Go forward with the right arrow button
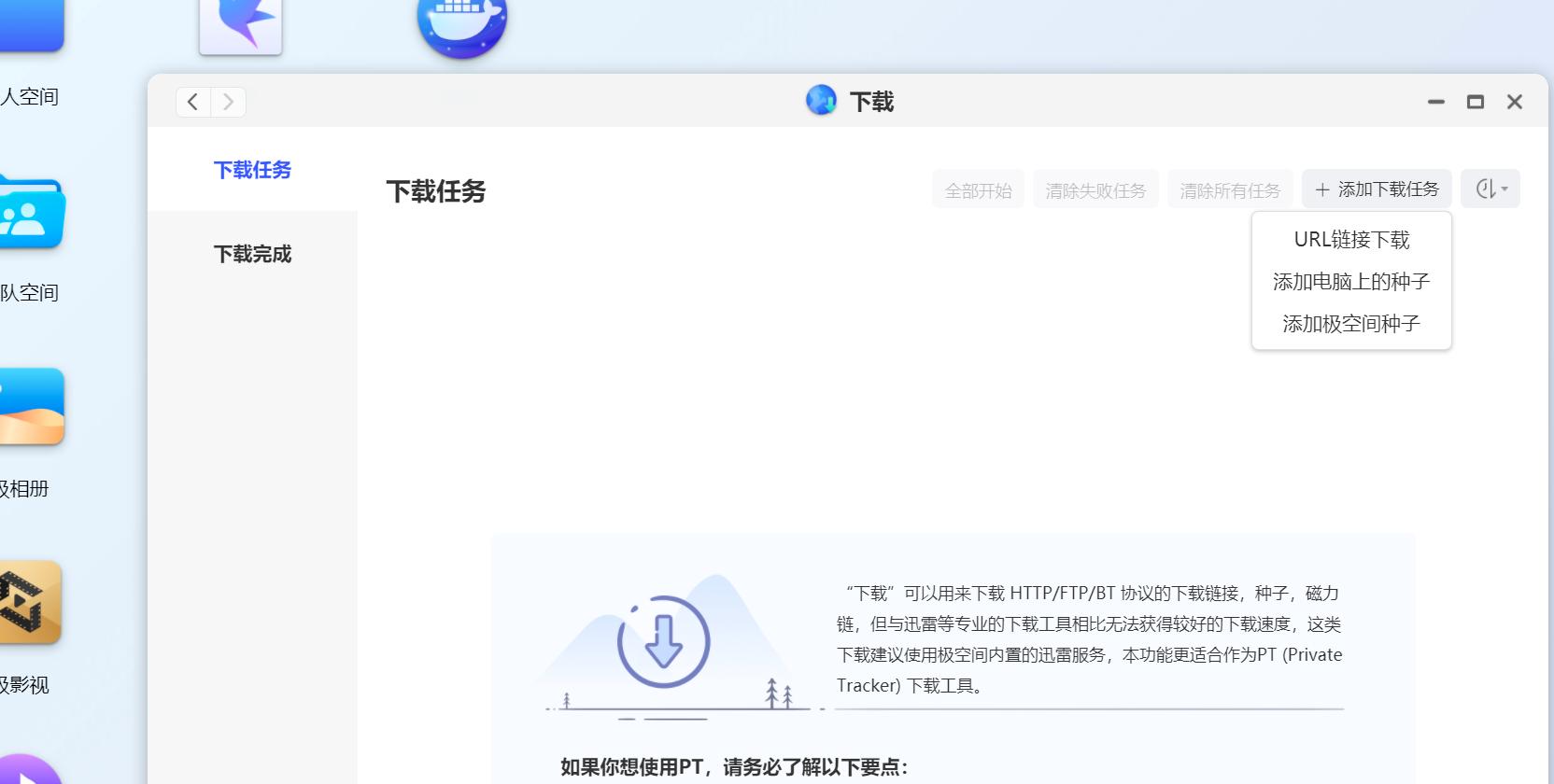Image resolution: width=1554 pixels, height=784 pixels. [x=228, y=102]
